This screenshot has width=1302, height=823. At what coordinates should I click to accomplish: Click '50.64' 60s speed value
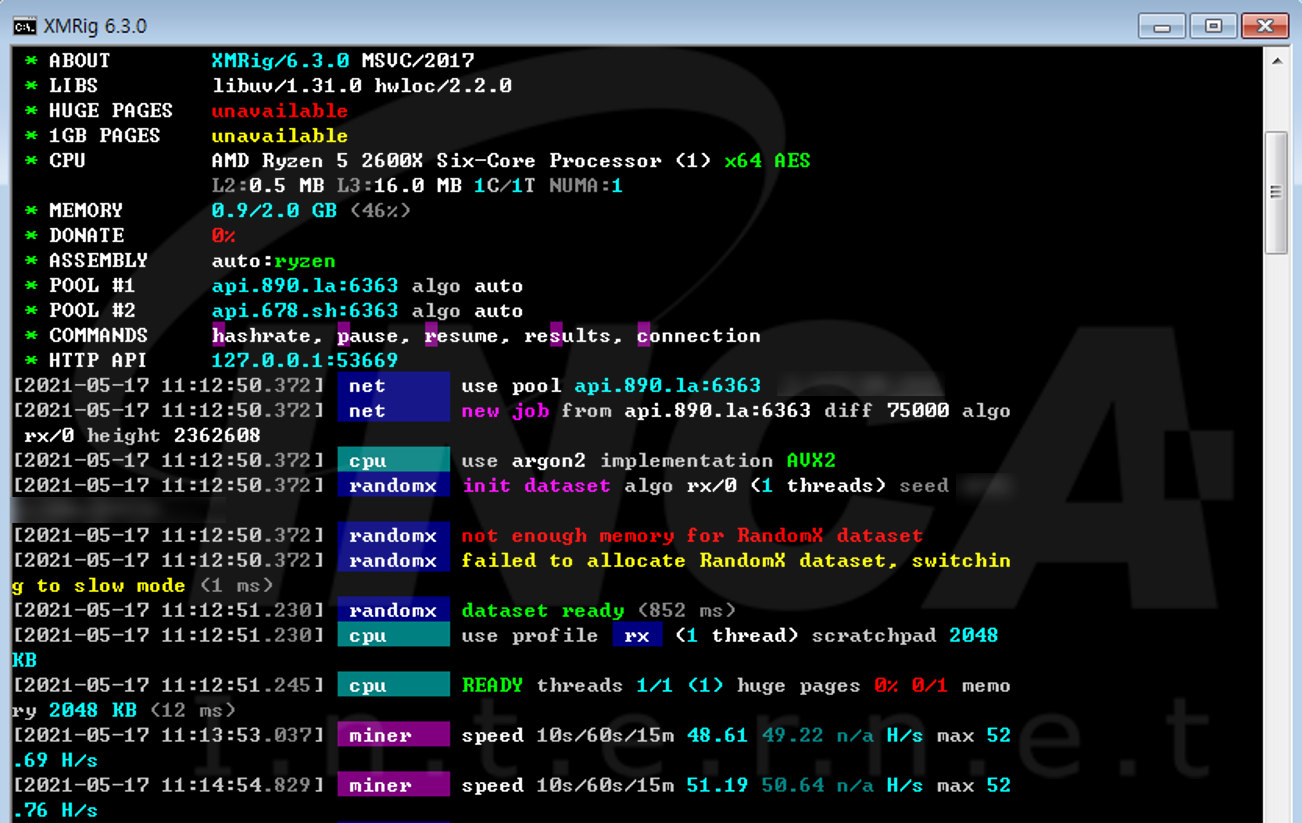click(792, 786)
